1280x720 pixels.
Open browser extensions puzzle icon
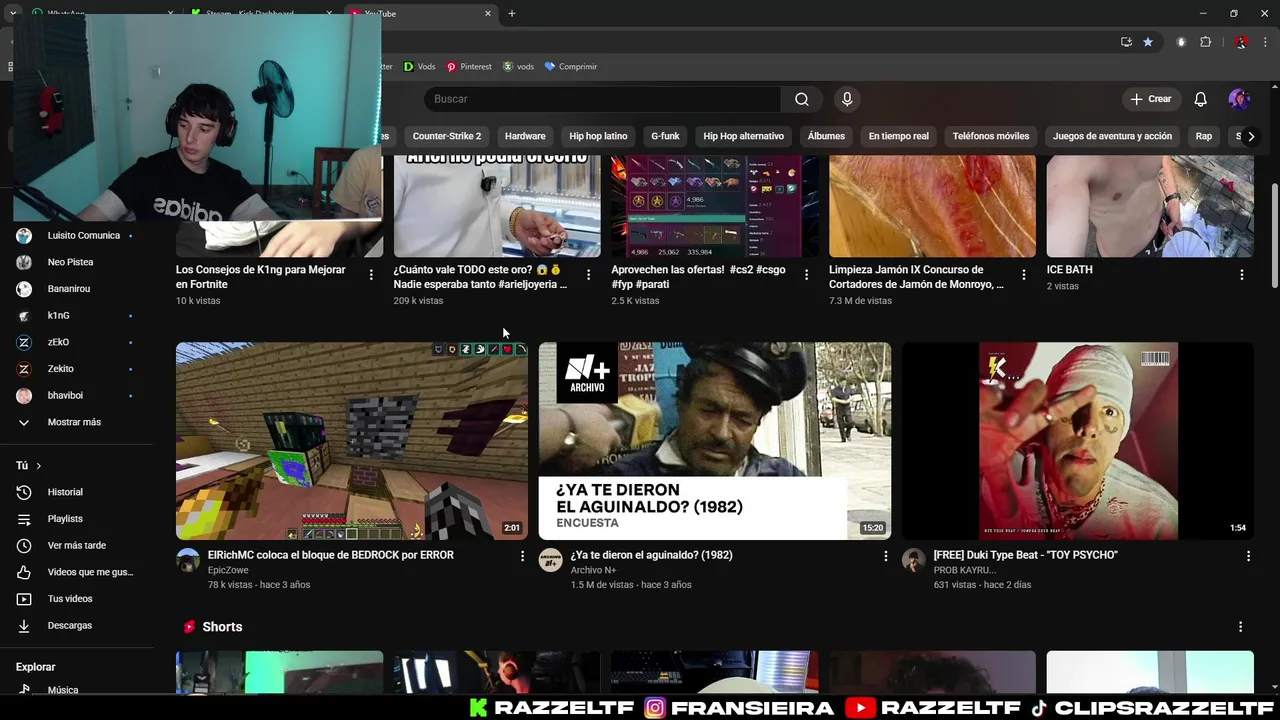click(x=1205, y=42)
